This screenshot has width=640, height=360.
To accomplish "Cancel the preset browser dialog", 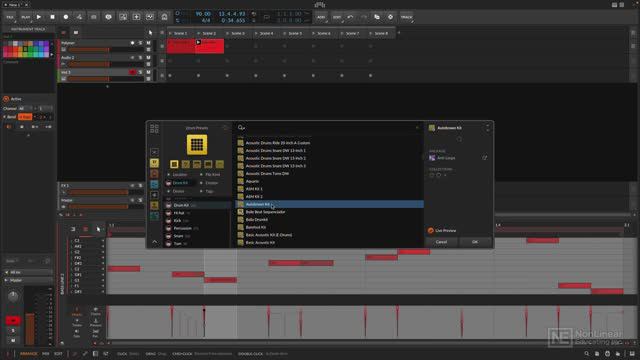I will (x=441, y=242).
